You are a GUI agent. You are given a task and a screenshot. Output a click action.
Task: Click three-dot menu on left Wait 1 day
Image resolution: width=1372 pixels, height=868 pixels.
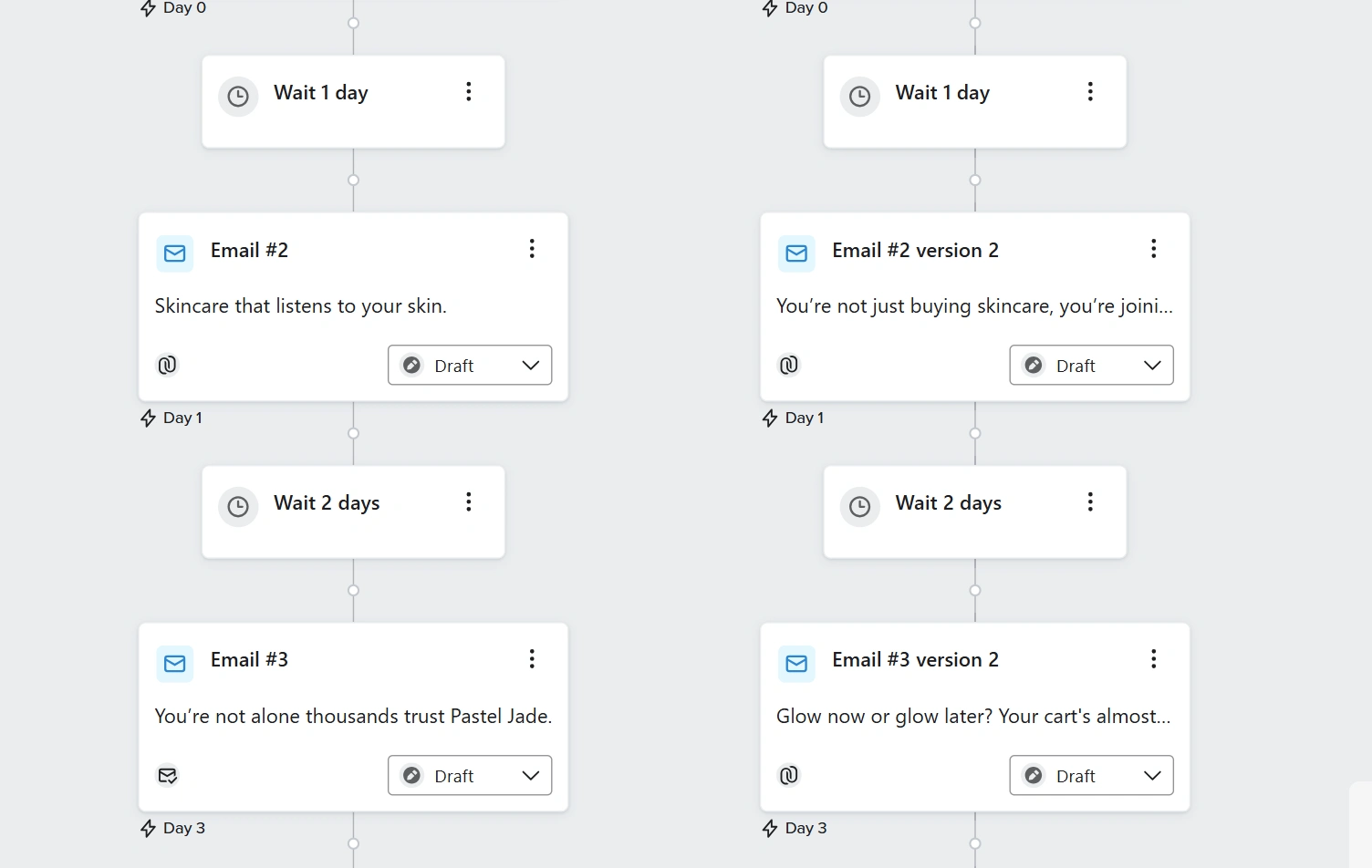coord(468,91)
